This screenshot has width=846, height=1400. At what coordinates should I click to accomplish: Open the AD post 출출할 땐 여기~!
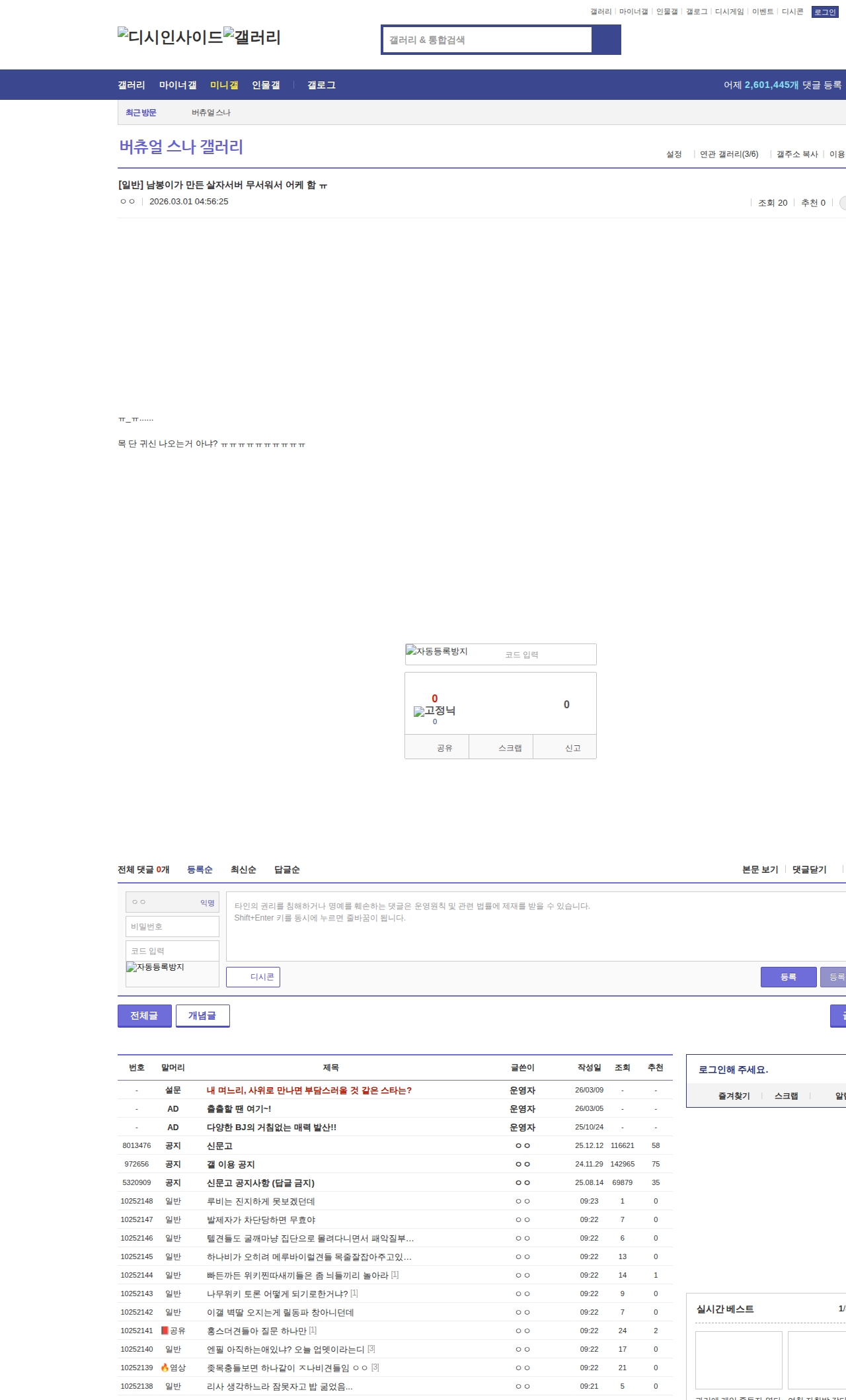click(239, 1109)
